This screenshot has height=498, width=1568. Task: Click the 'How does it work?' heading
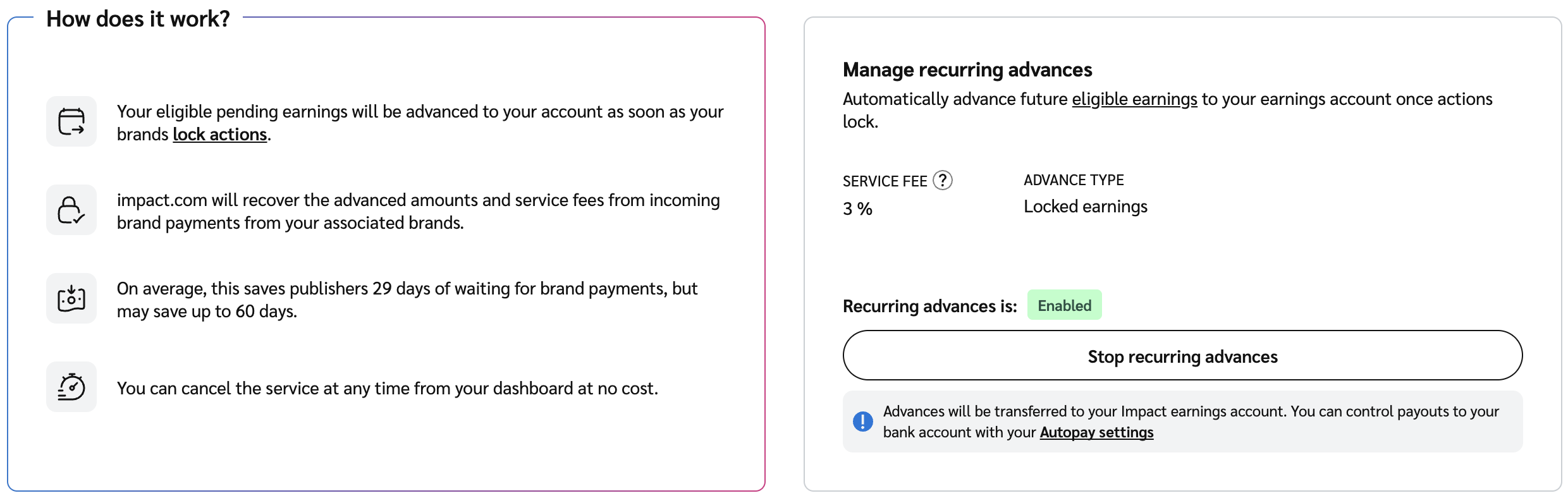point(138,19)
